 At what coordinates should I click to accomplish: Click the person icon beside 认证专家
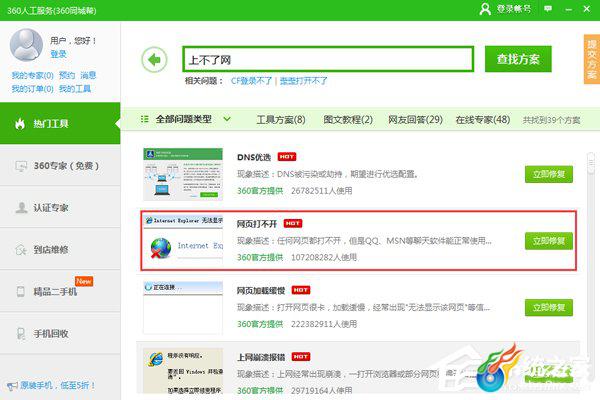click(x=21, y=207)
